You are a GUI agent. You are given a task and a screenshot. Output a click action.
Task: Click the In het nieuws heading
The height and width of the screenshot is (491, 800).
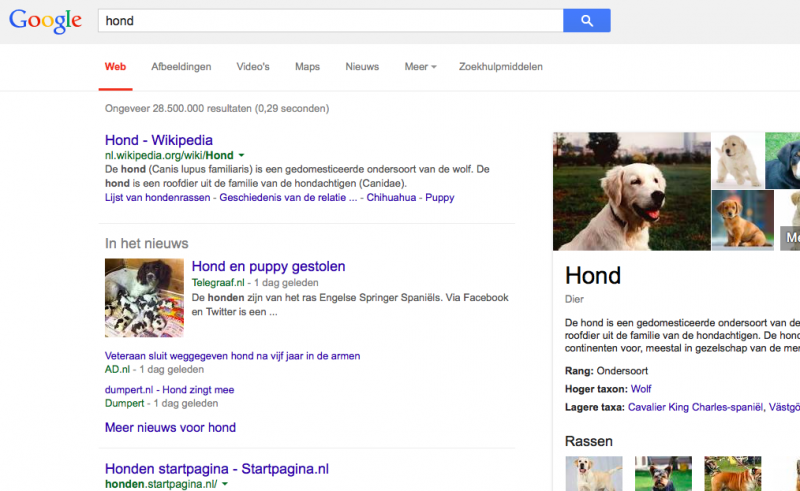(x=146, y=243)
